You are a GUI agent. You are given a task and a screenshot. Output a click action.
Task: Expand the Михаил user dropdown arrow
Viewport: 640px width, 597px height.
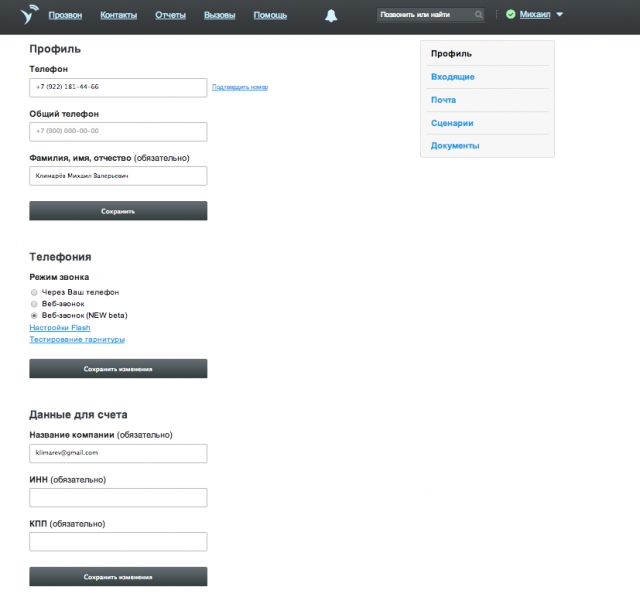[560, 14]
